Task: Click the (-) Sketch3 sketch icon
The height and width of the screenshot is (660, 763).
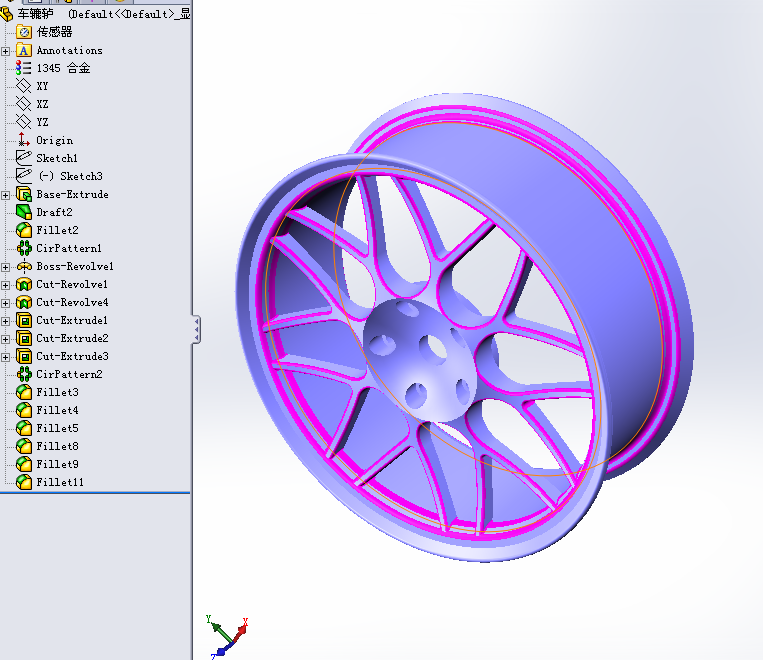Action: (24, 176)
